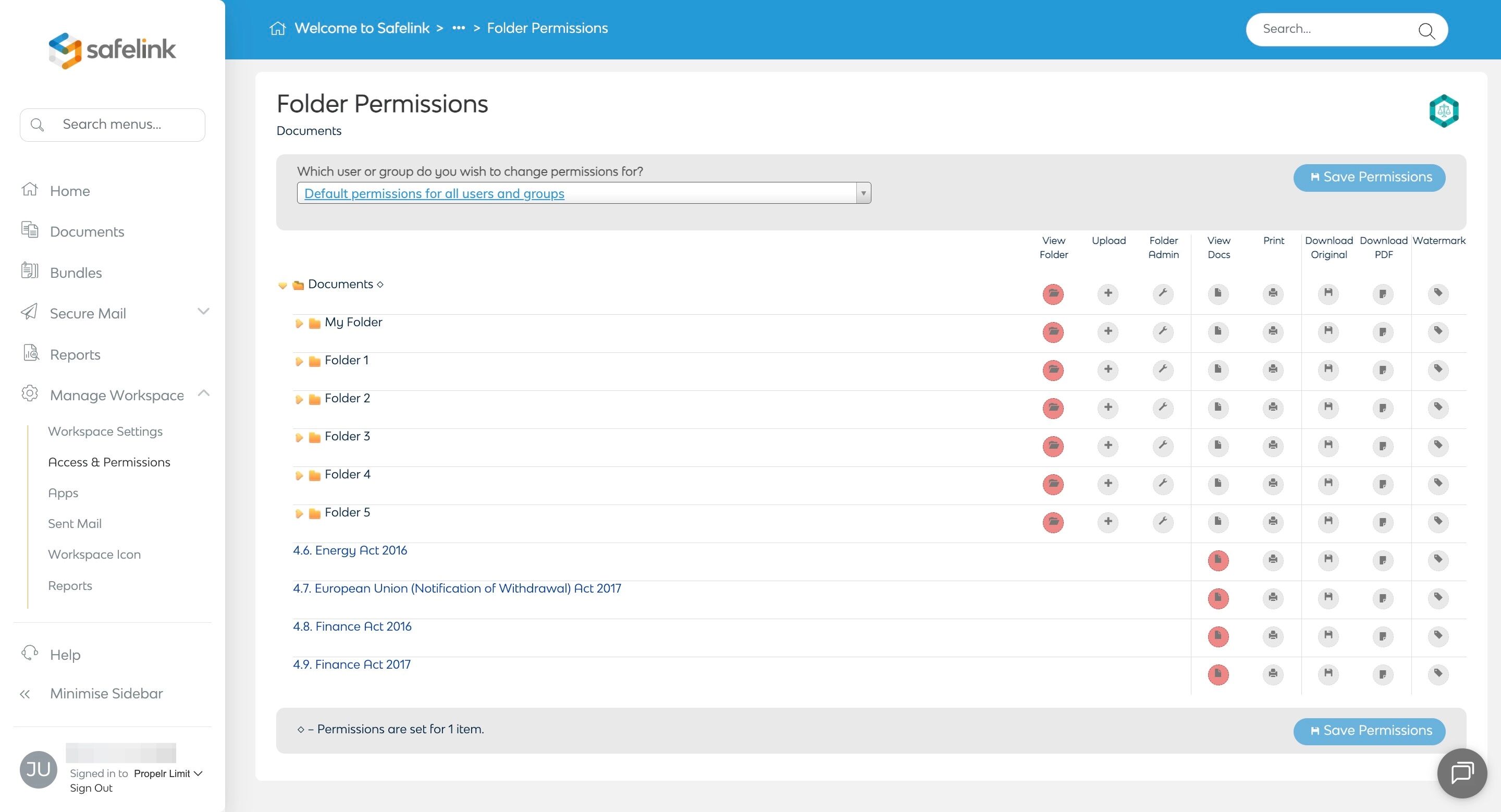Open Bundles from the sidebar
The height and width of the screenshot is (812, 1501).
coord(76,273)
